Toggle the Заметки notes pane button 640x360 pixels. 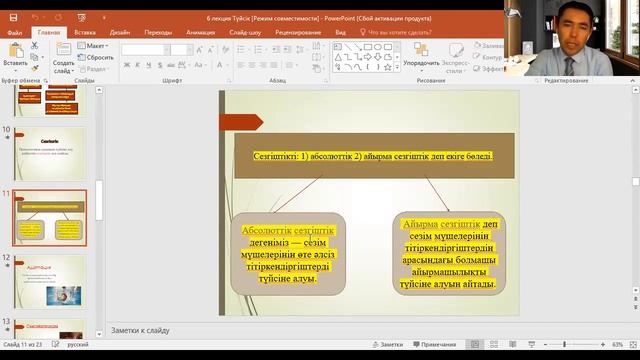(388, 344)
